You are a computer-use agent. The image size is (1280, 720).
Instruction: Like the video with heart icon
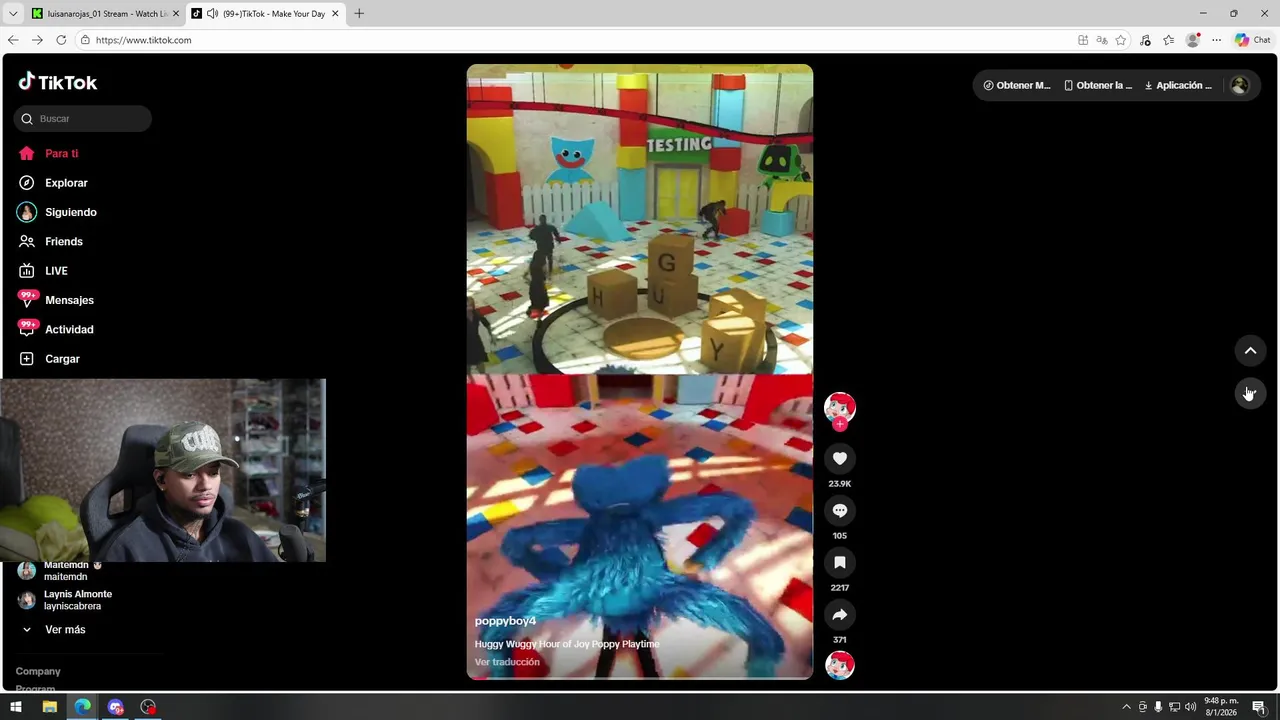[840, 459]
